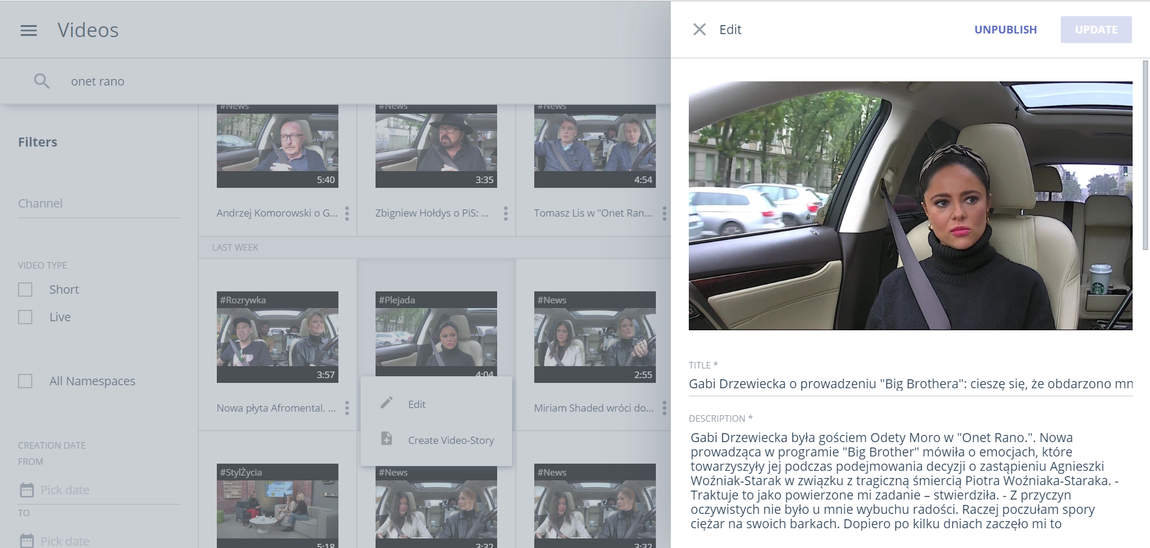
Task: Open the #News 2:55 video thumbnail
Action: pyautogui.click(x=594, y=337)
